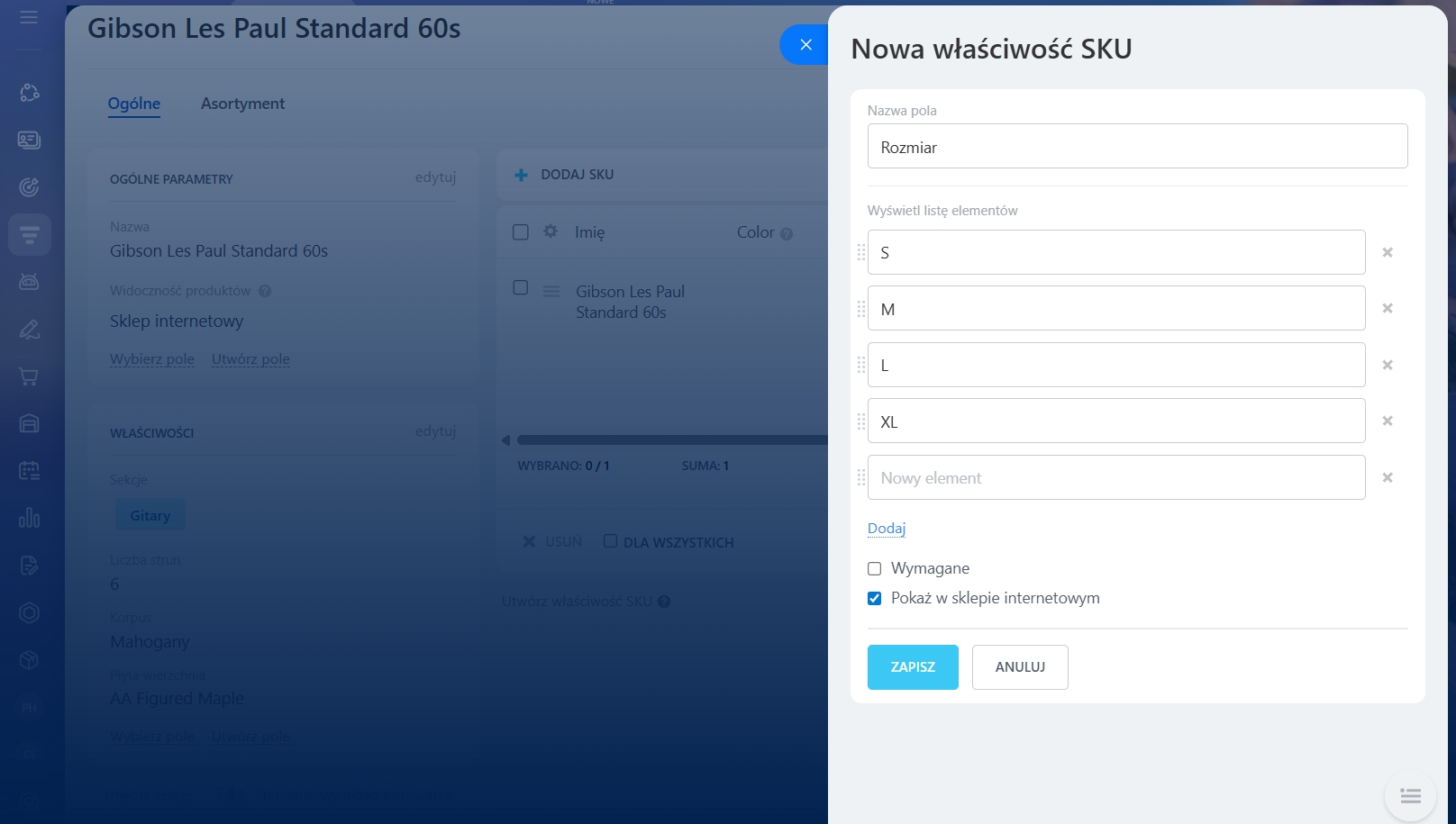This screenshot has height=824, width=1456.
Task: Click the drag handle of the L element
Action: tap(861, 365)
